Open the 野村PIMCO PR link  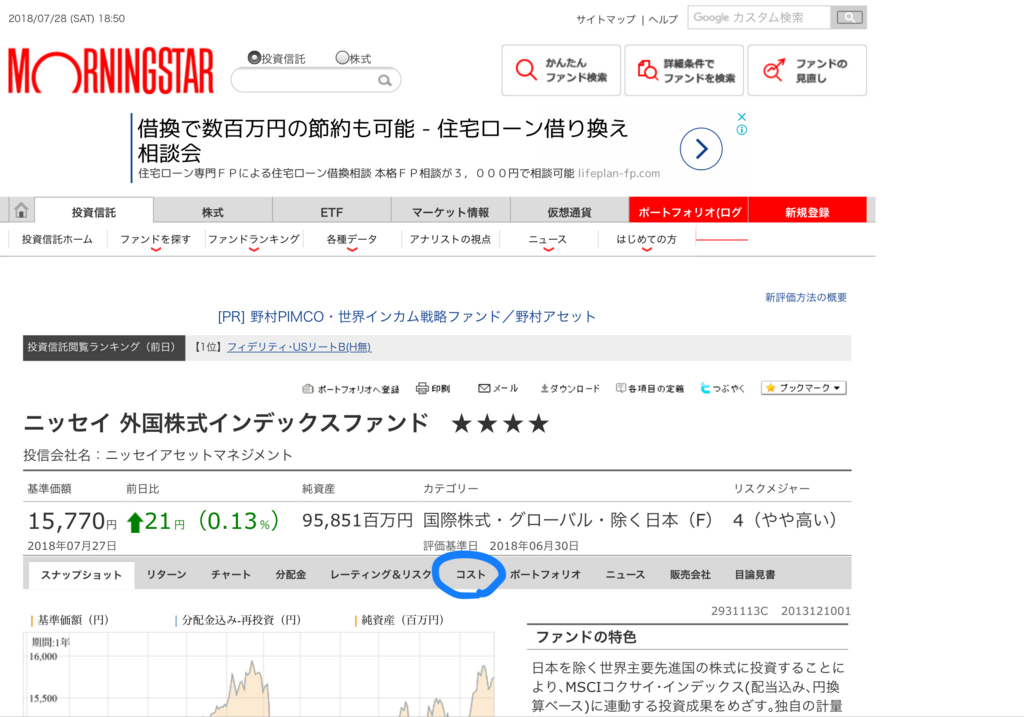(x=406, y=317)
